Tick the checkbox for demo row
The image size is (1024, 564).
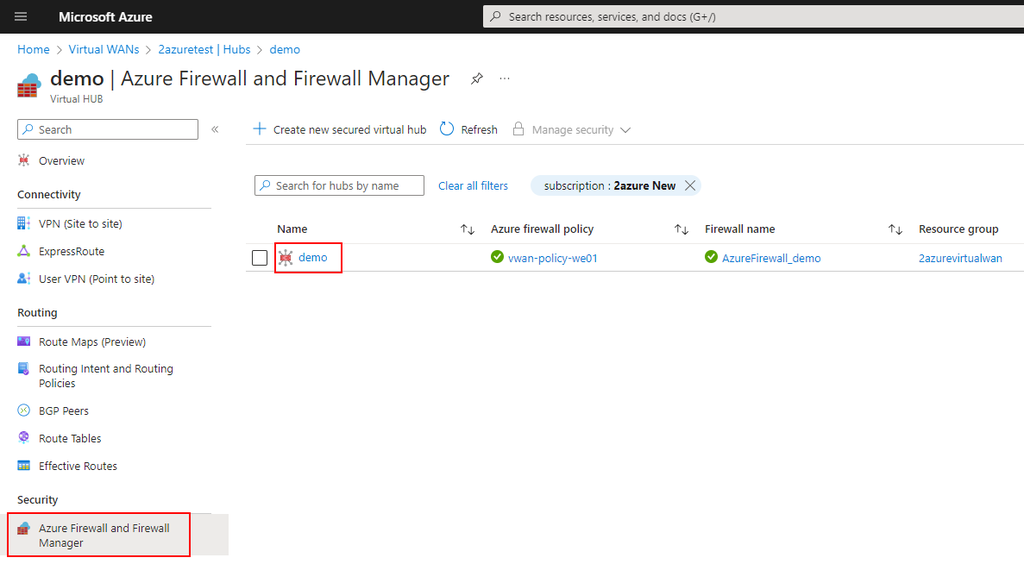(260, 258)
